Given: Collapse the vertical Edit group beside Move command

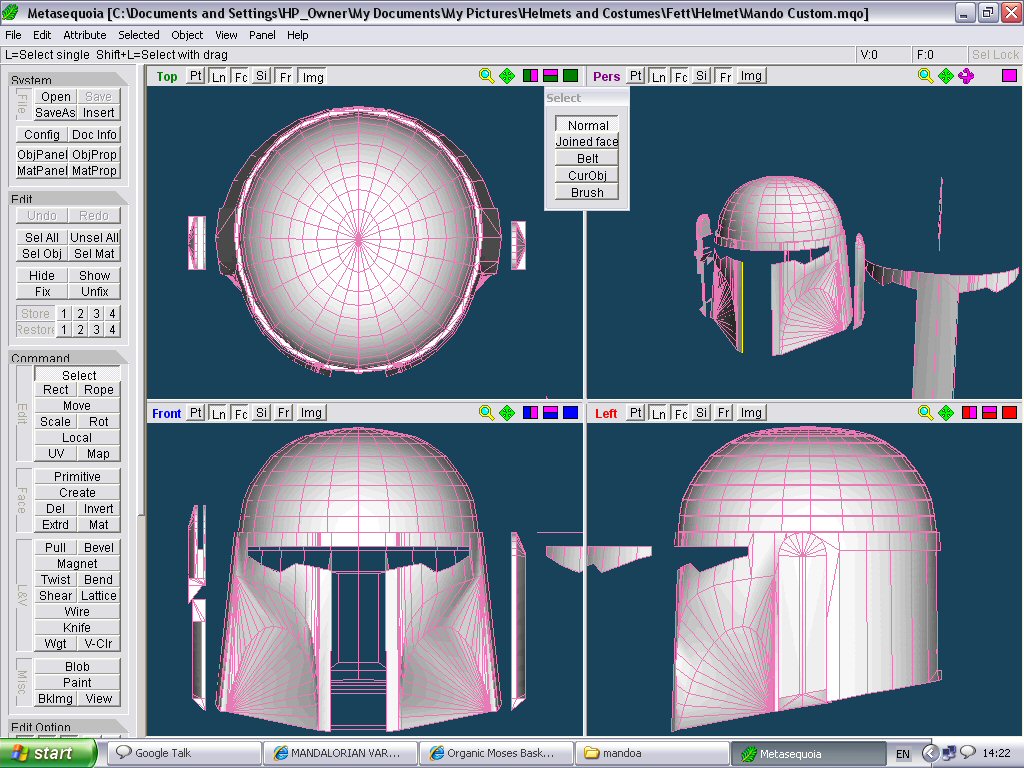Looking at the screenshot, I should [22, 414].
